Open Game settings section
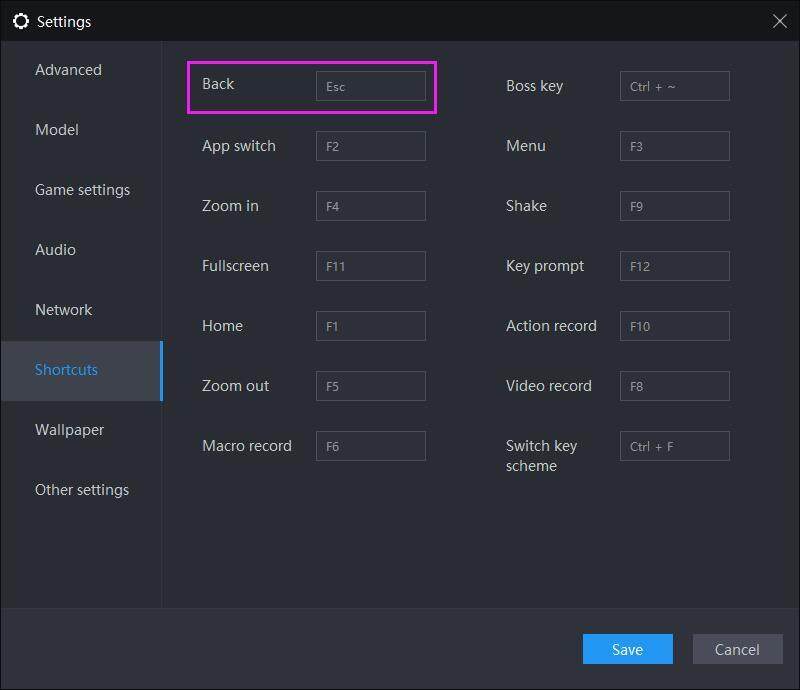Screen dimensions: 800x690 pos(82,190)
